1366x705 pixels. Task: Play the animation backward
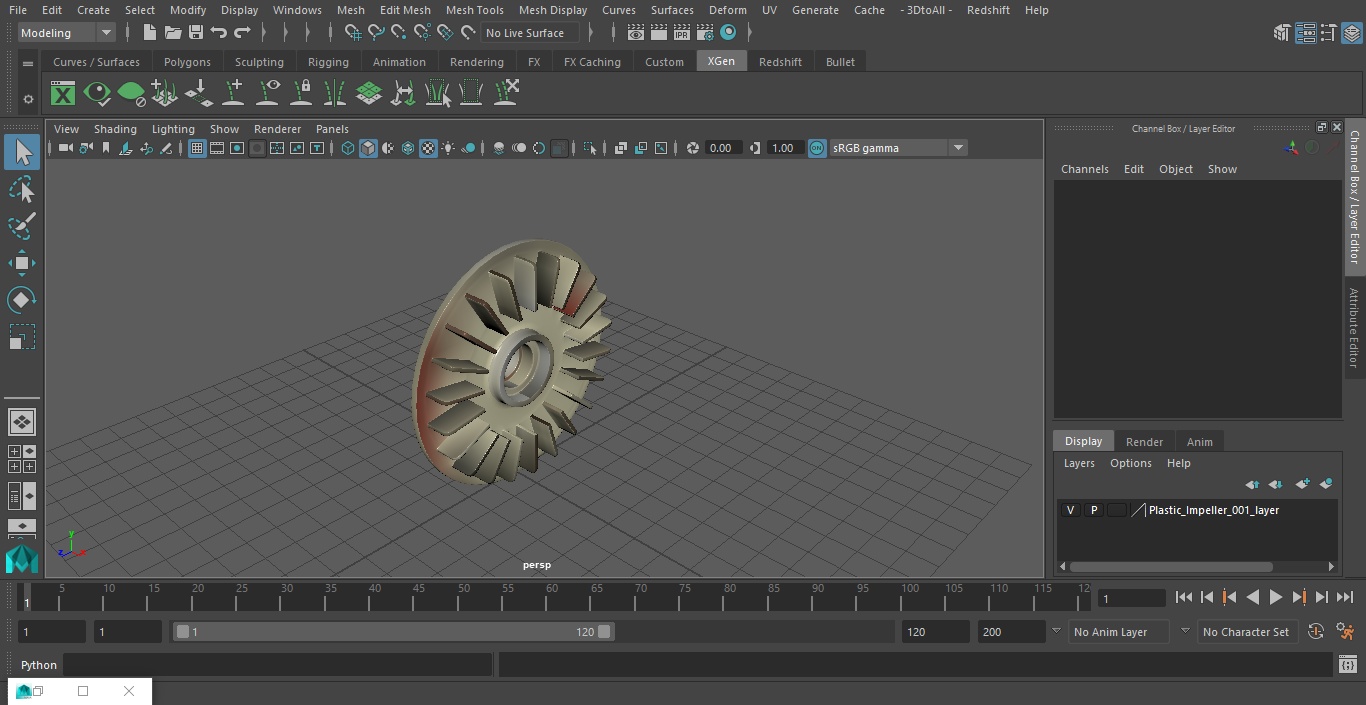pos(1252,597)
